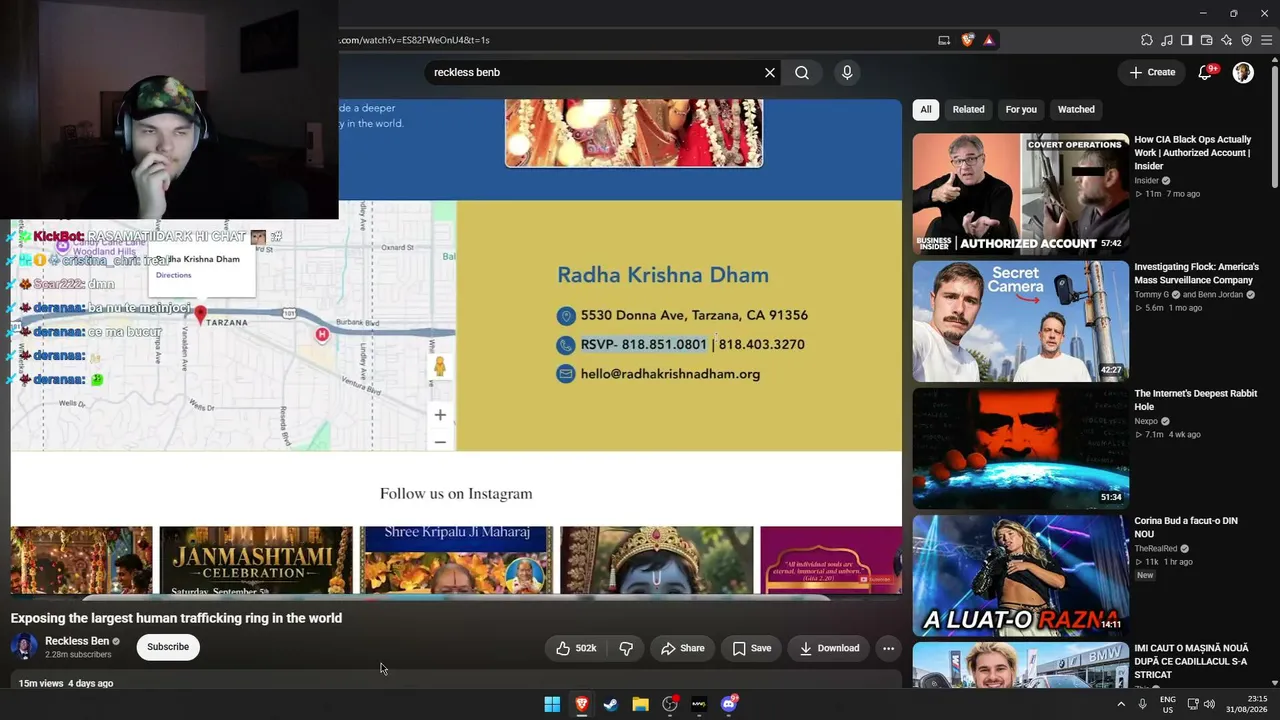The height and width of the screenshot is (720, 1280).
Task: Click title 'The Internet's Deepest Rabbit Hole'
Action: 1195,400
